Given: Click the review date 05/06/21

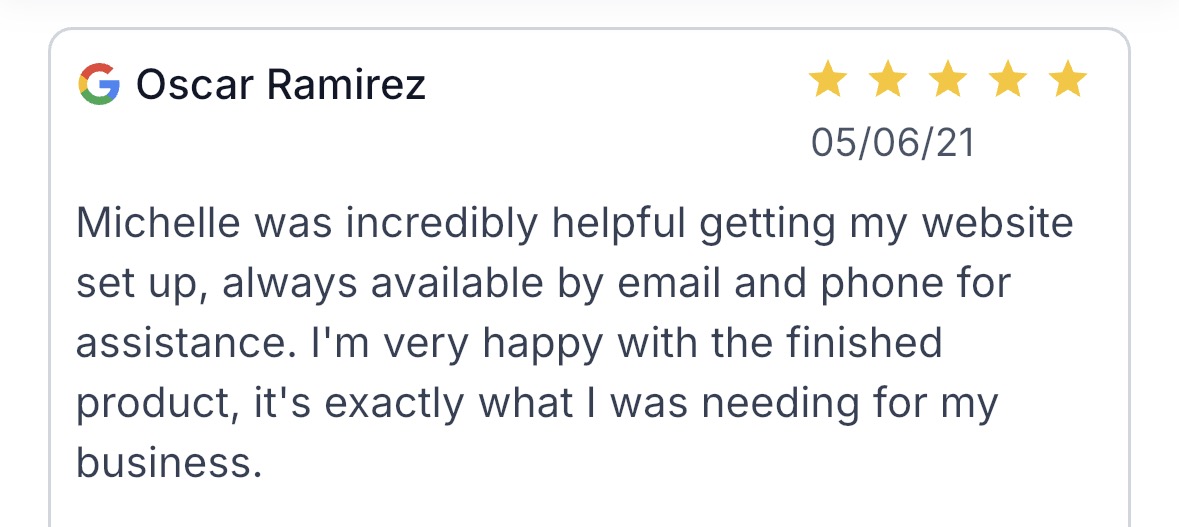Looking at the screenshot, I should pos(892,143).
